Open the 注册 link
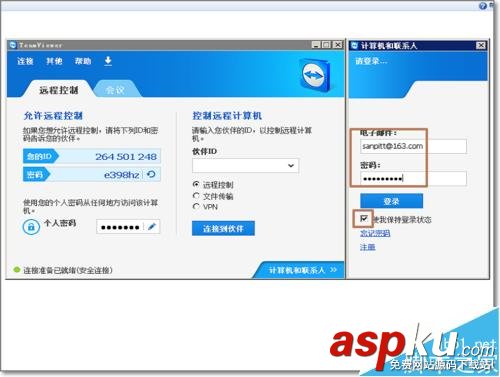The height and width of the screenshot is (377, 500). 368,247
